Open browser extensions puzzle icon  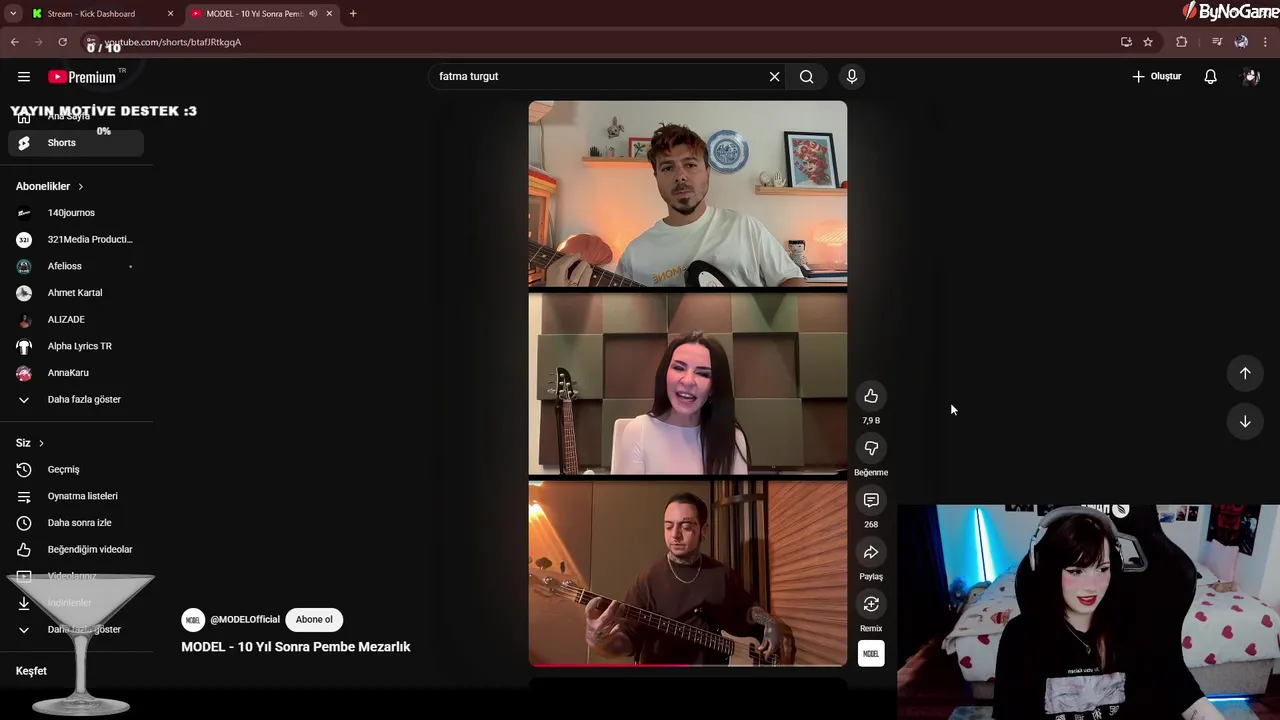tap(1182, 42)
